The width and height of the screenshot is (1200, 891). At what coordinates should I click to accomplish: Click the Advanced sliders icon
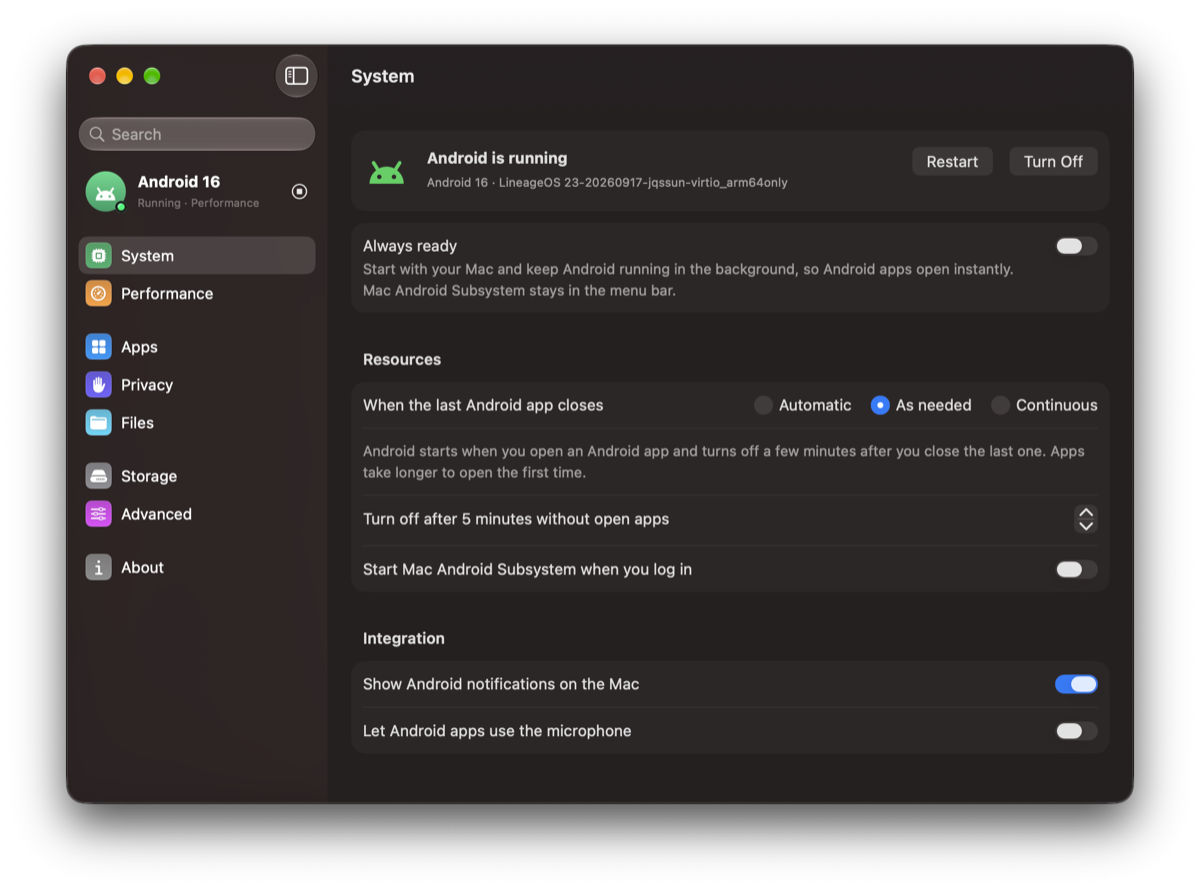coord(98,514)
